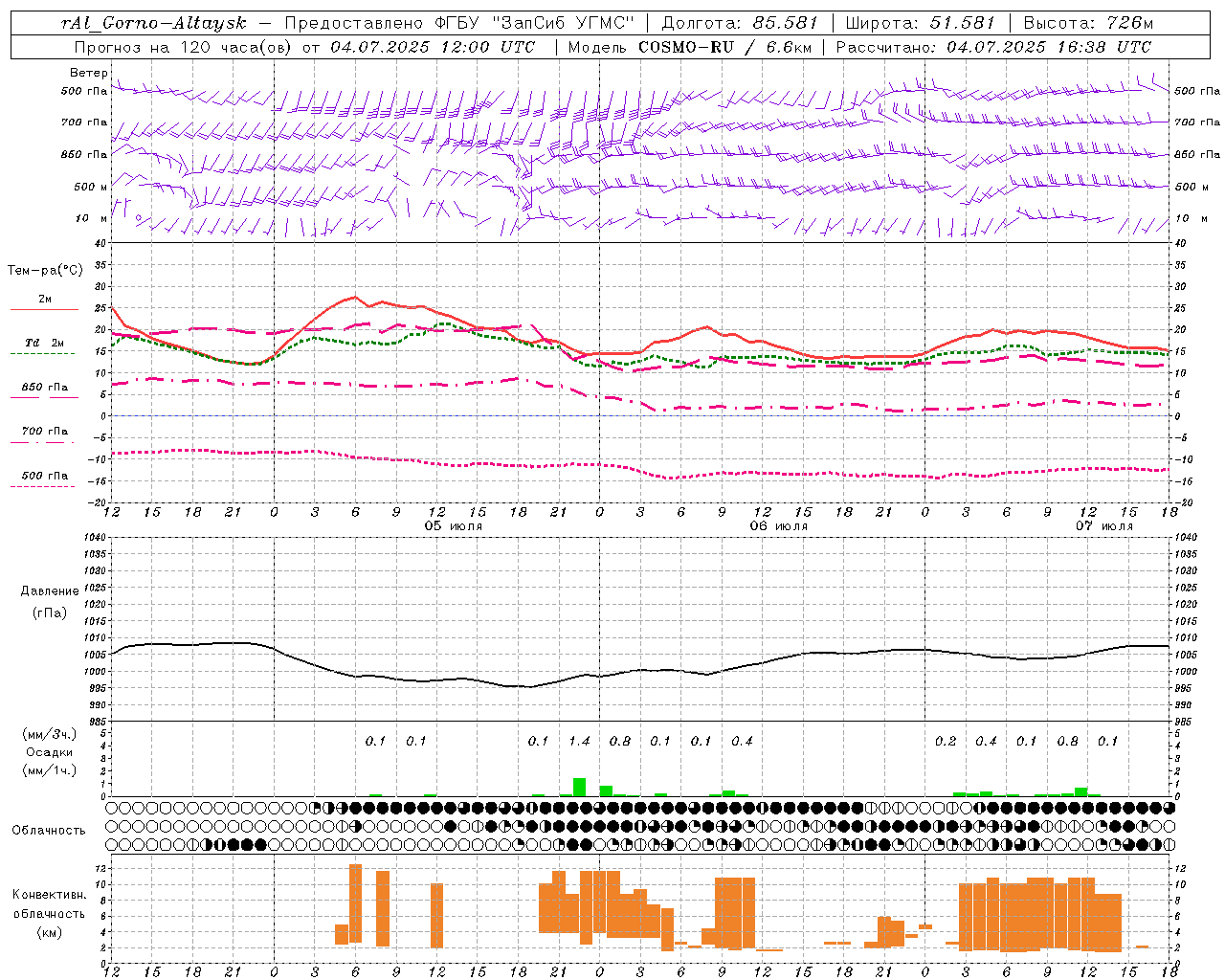Click the 'Td 2м' dew point legend entry
Image resolution: width=1225 pixels, height=980 pixels.
[44, 343]
